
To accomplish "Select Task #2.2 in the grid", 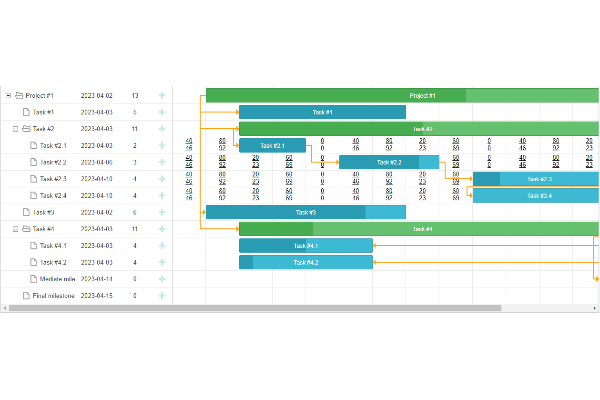I will pos(53,162).
